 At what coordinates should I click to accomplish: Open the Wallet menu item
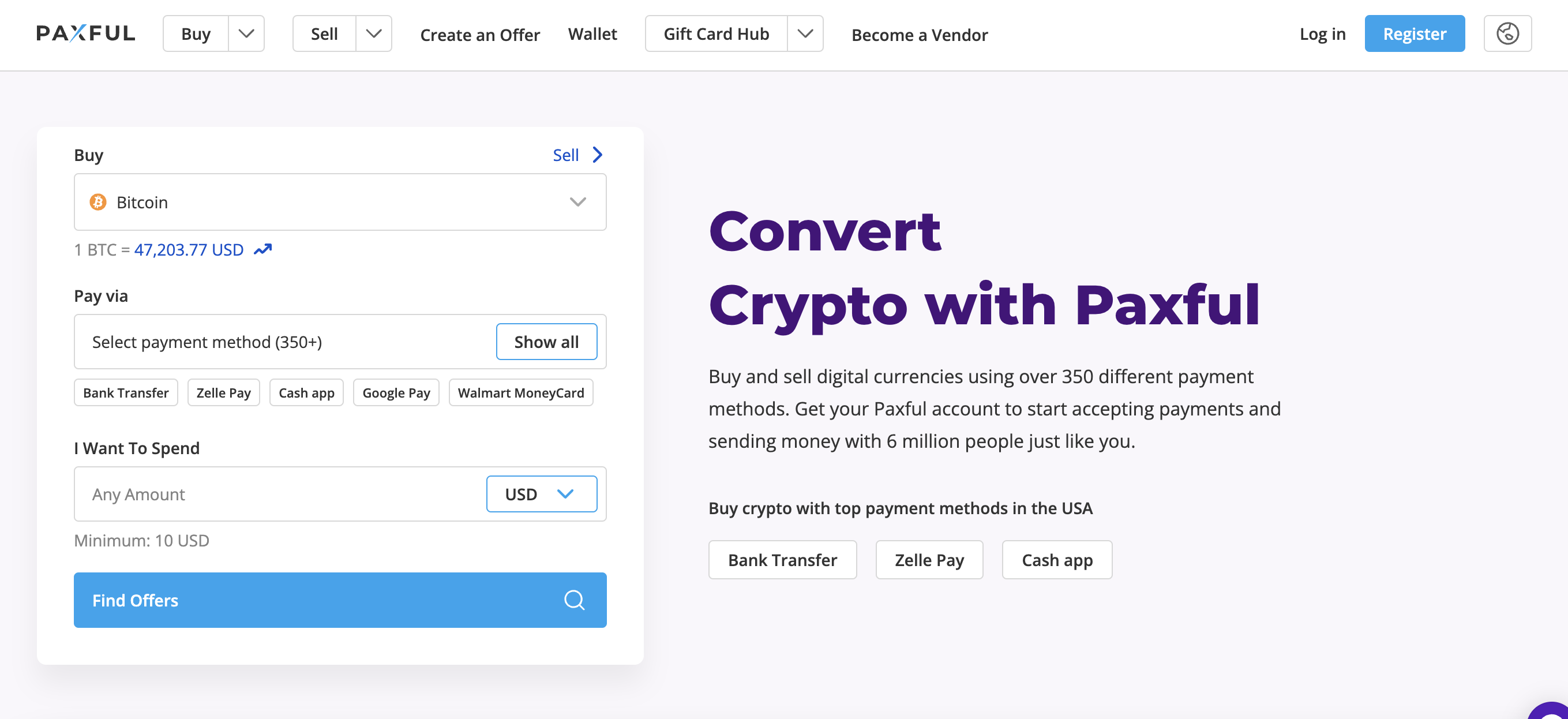[x=593, y=34]
